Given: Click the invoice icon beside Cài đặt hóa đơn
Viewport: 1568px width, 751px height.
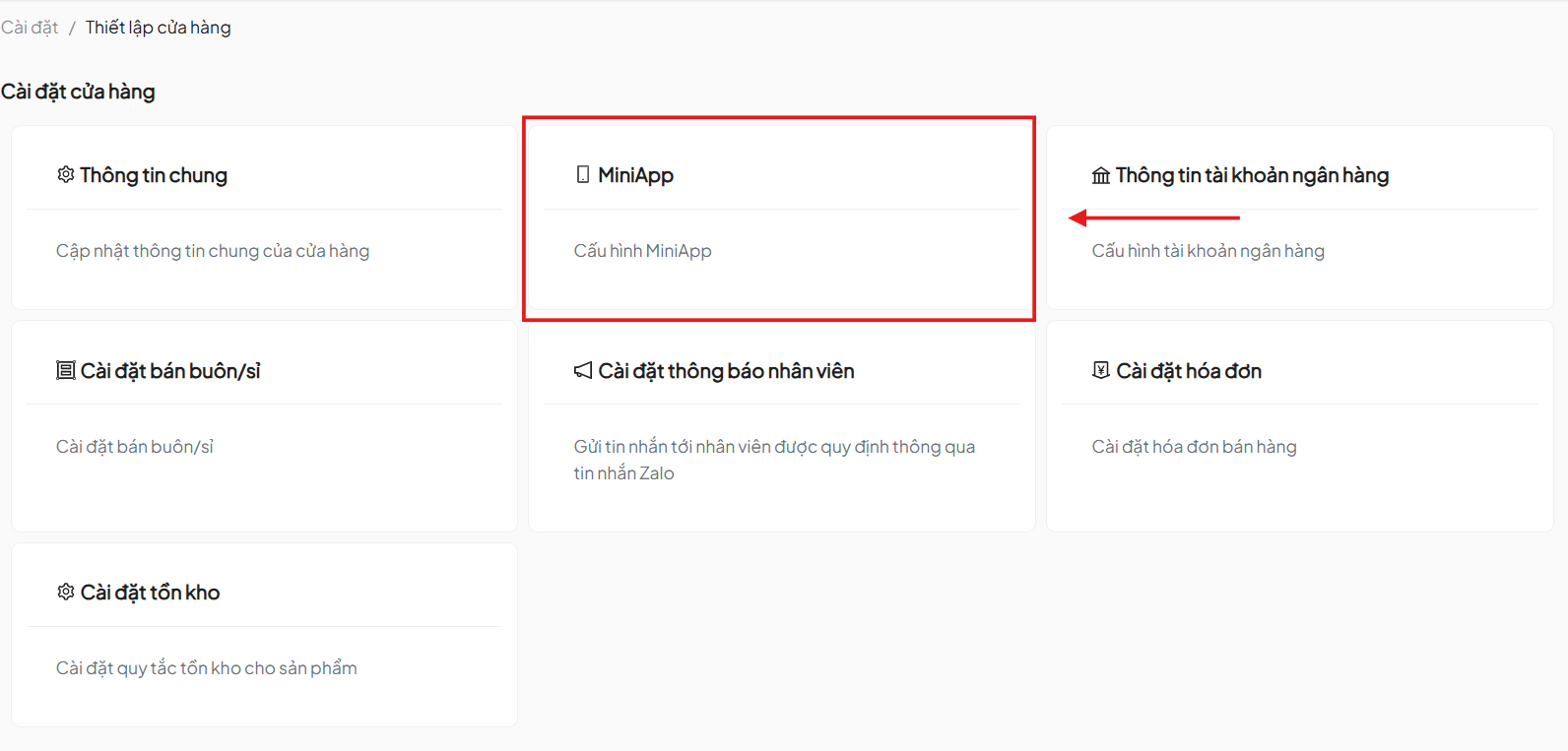Looking at the screenshot, I should [x=1100, y=370].
